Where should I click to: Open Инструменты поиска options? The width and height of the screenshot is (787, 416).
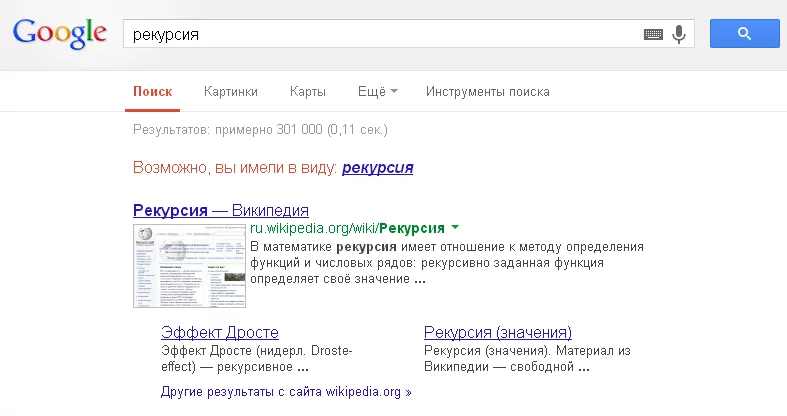pyautogui.click(x=487, y=91)
